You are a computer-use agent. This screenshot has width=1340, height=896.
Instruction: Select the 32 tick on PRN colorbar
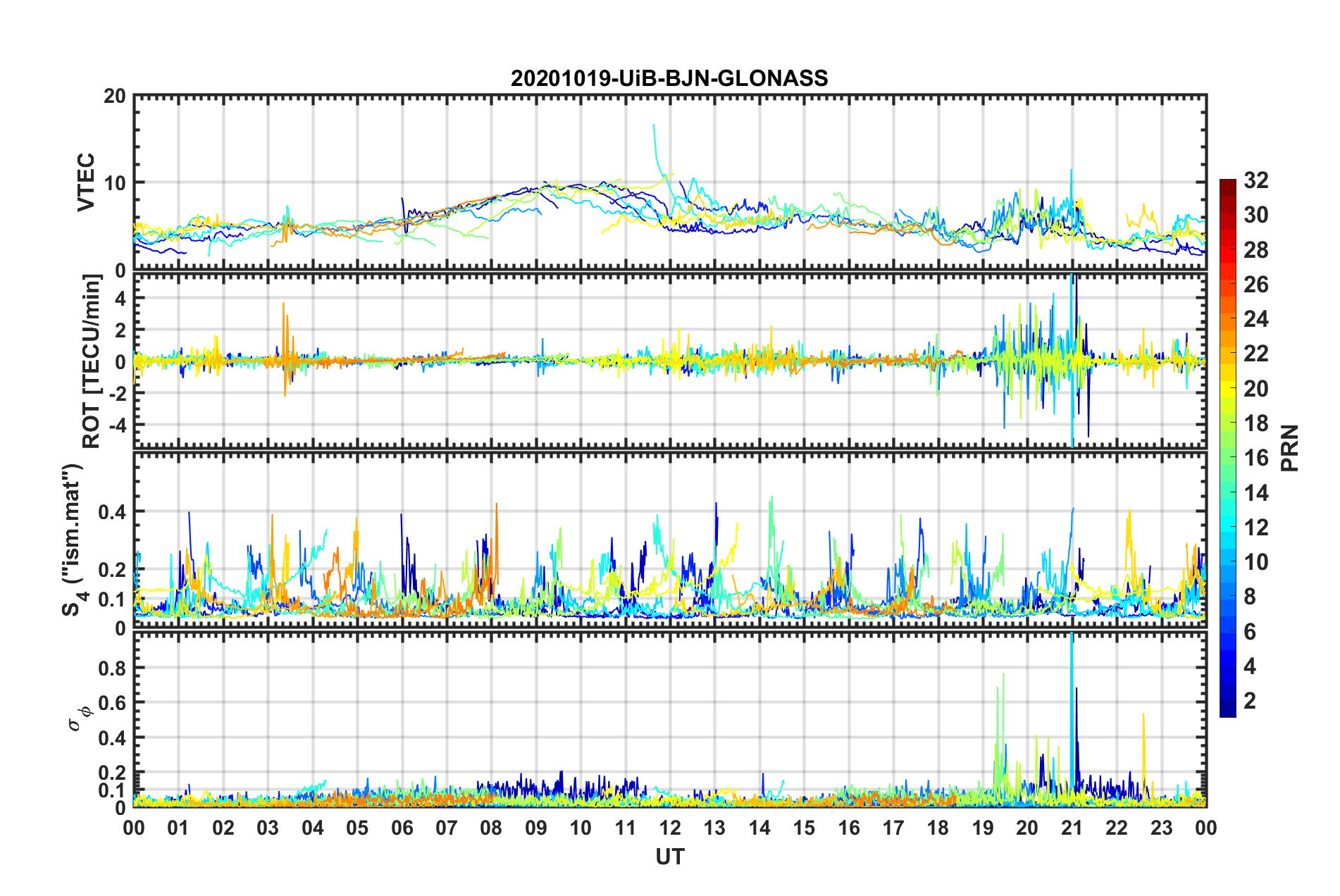pyautogui.click(x=1256, y=180)
